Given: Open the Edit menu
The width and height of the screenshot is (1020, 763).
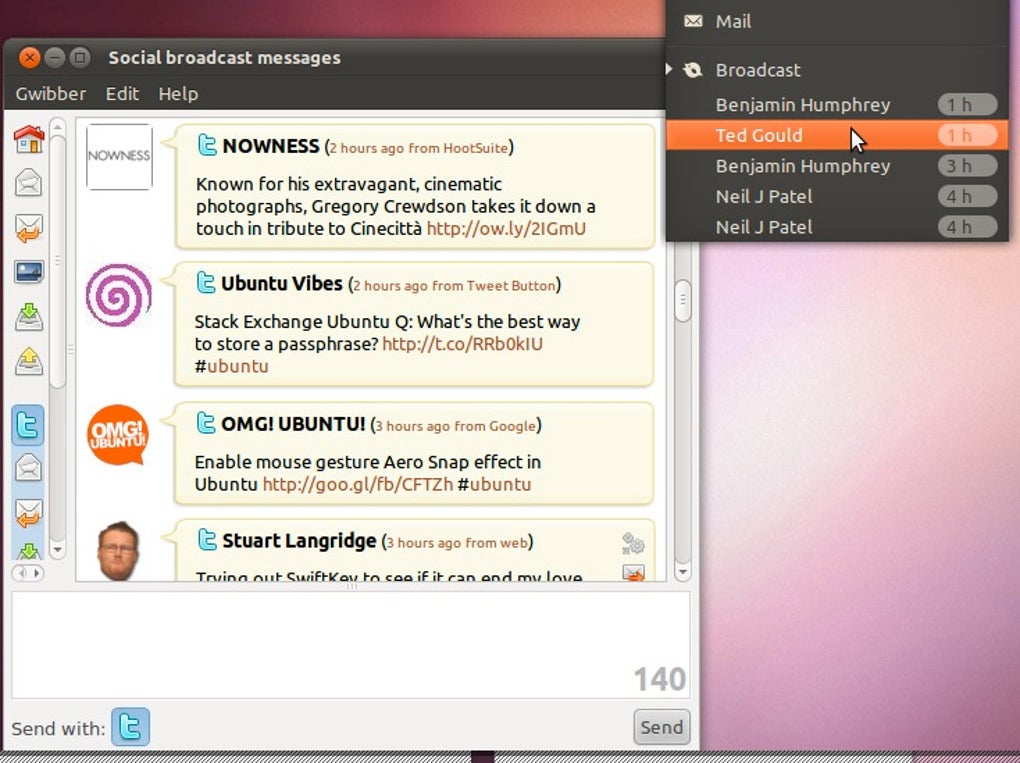Looking at the screenshot, I should (x=122, y=94).
